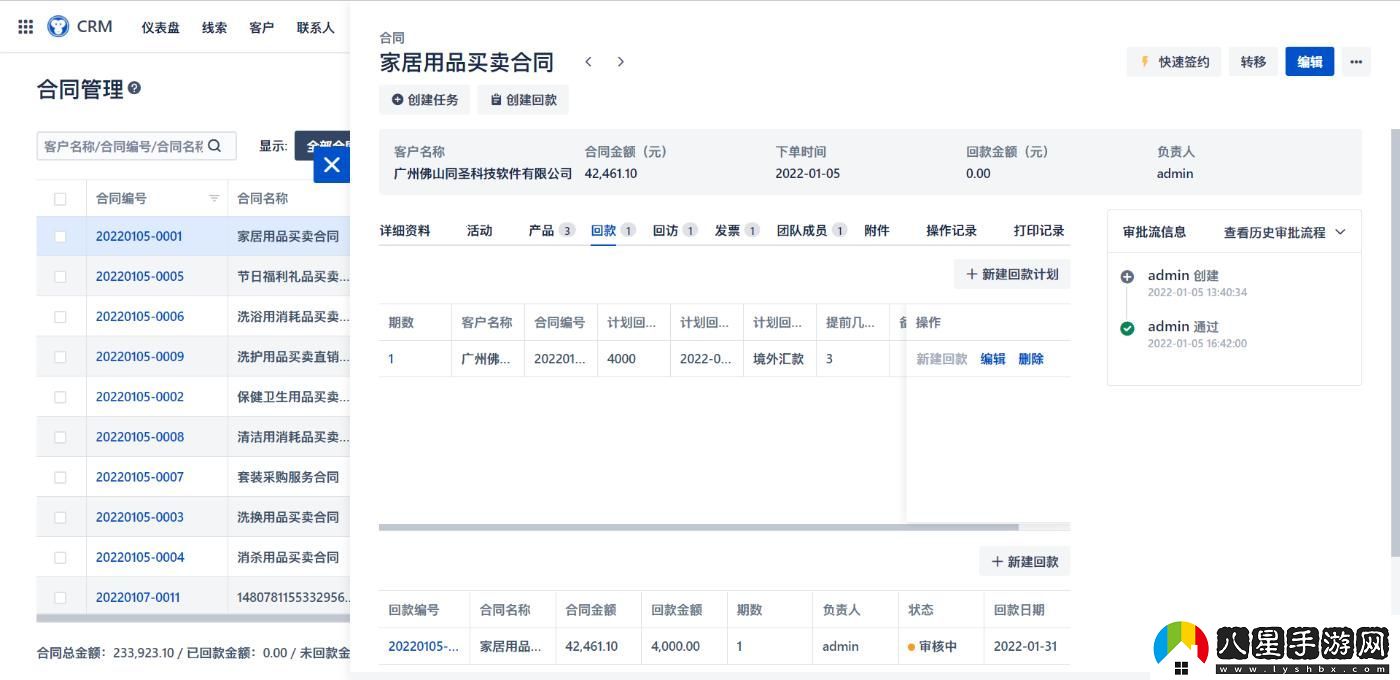Screen dimensions: 1400x680
Task: Click the 编辑 button
Action: pyautogui.click(x=1309, y=61)
